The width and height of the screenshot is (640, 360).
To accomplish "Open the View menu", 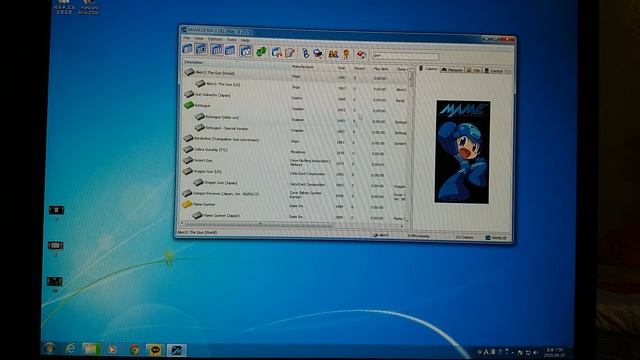I will [x=199, y=39].
